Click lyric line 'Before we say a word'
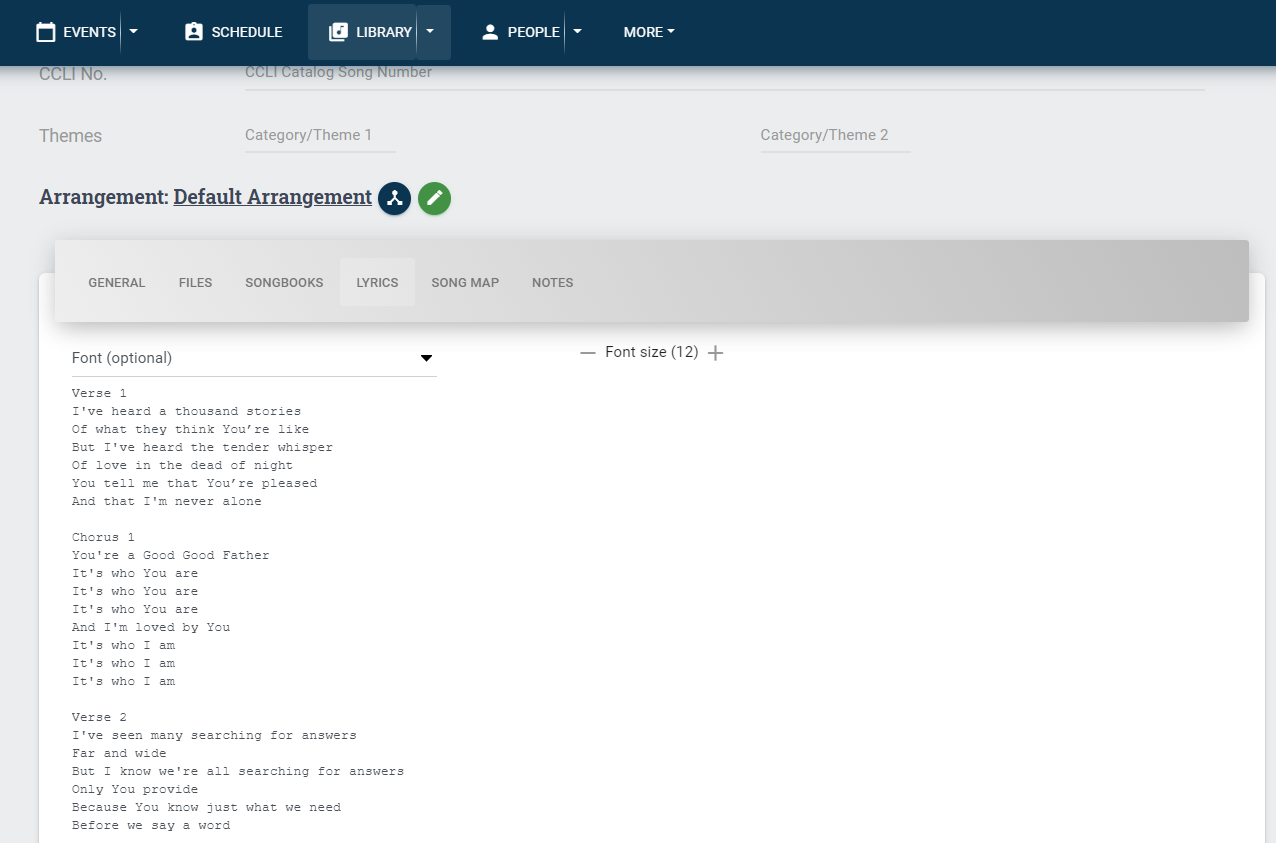The height and width of the screenshot is (843, 1276). [x=151, y=826]
